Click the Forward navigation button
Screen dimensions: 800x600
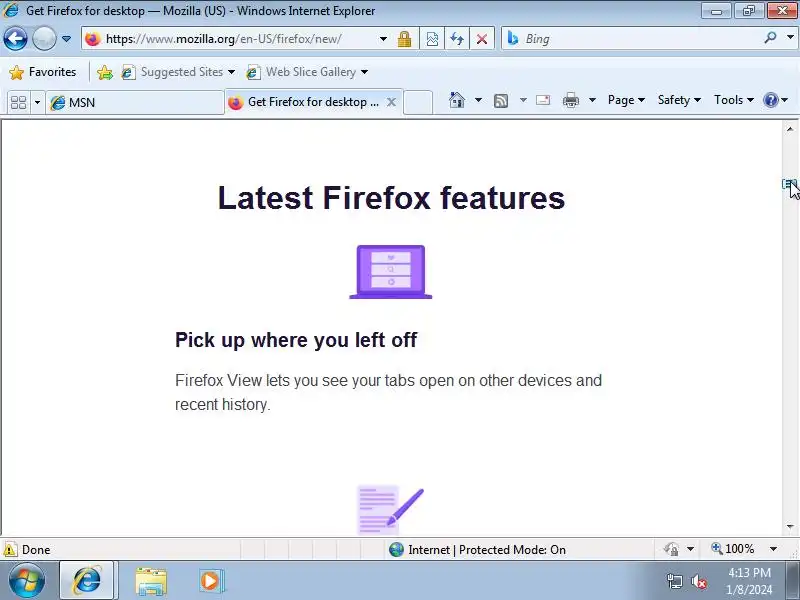pyautogui.click(x=44, y=38)
